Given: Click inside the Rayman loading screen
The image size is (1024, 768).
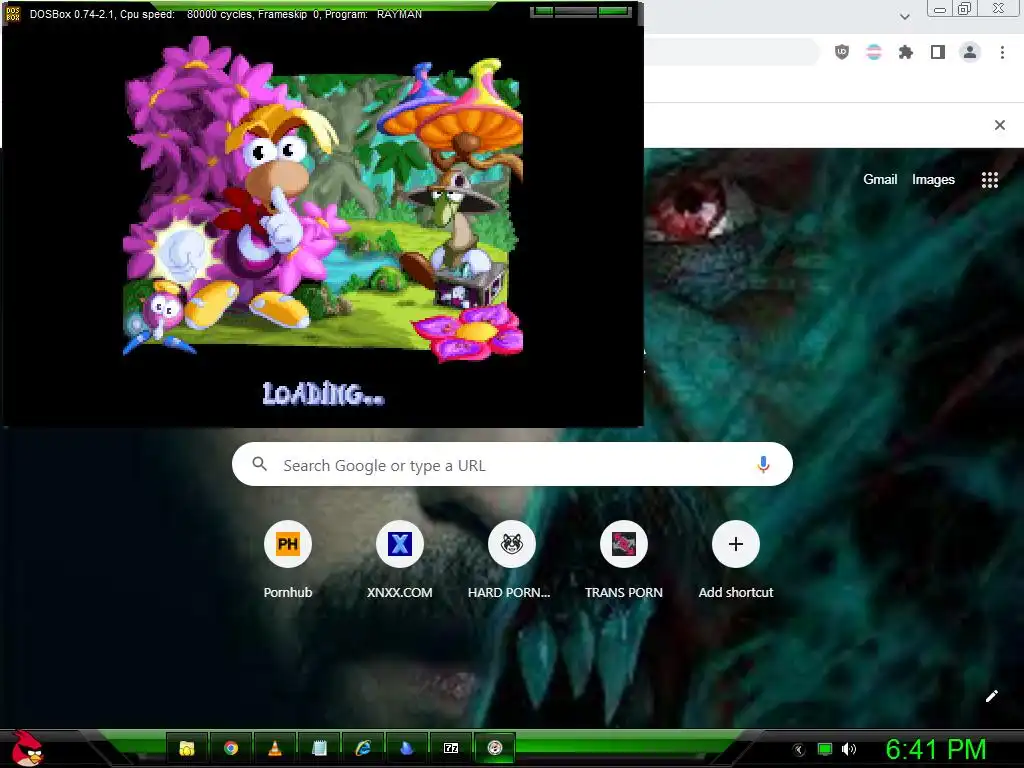Looking at the screenshot, I should 323,225.
